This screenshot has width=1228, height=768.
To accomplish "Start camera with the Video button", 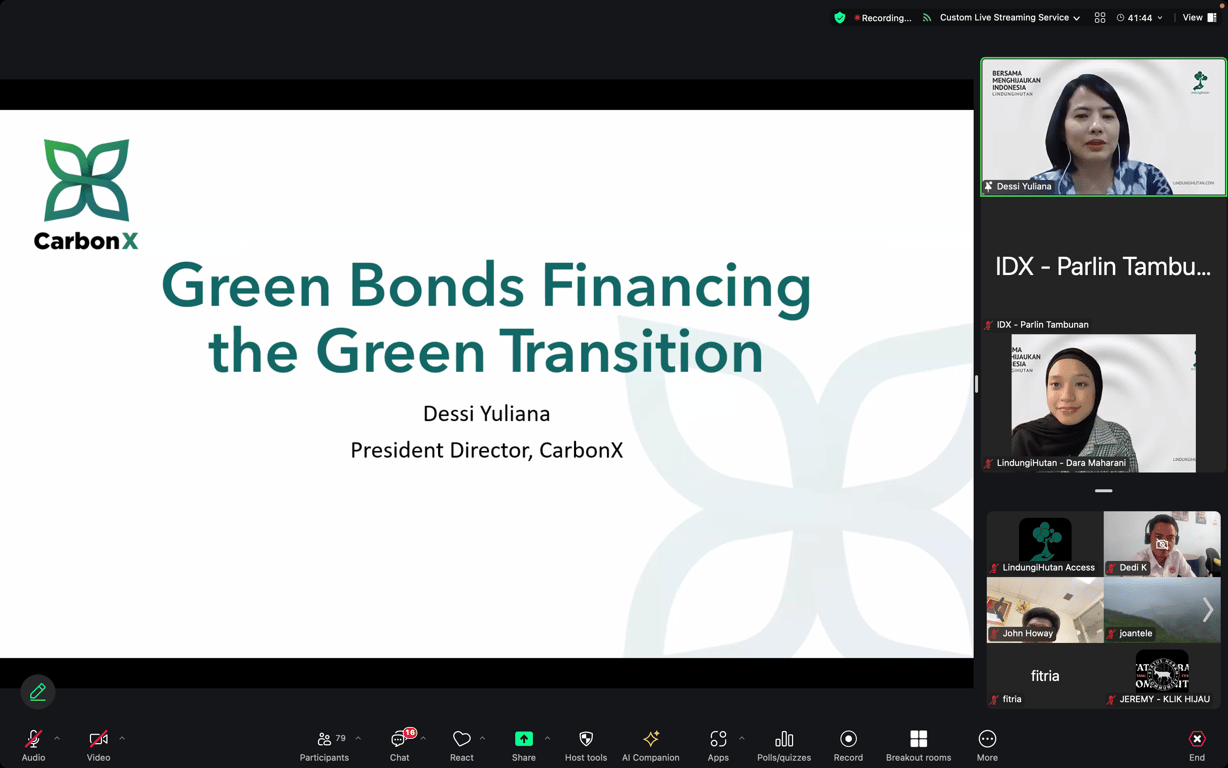I will coord(98,745).
